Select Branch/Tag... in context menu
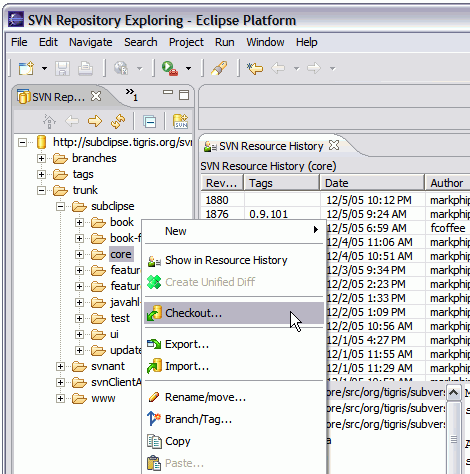Image resolution: width=470 pixels, height=474 pixels. pyautogui.click(x=198, y=419)
